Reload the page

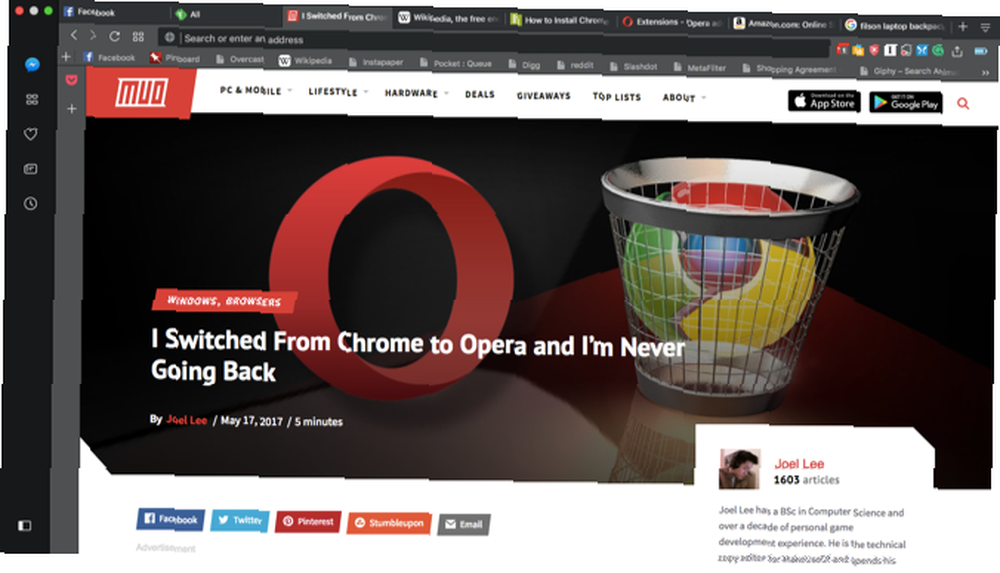coord(114,36)
